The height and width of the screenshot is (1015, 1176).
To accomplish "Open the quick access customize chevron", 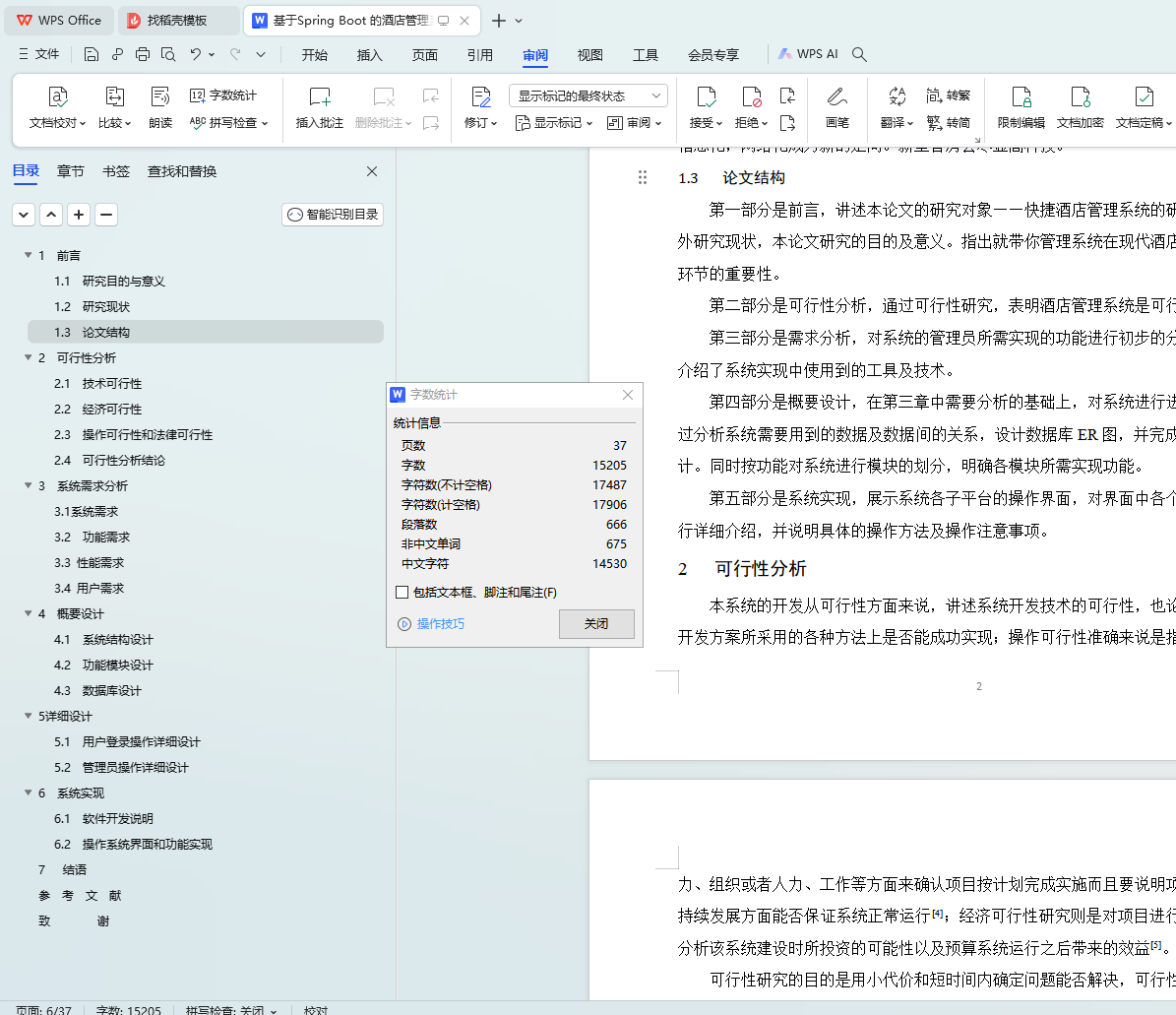I will [x=261, y=54].
